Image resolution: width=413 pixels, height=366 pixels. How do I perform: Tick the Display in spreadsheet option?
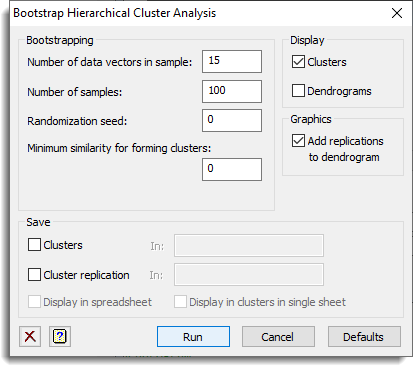(x=34, y=302)
